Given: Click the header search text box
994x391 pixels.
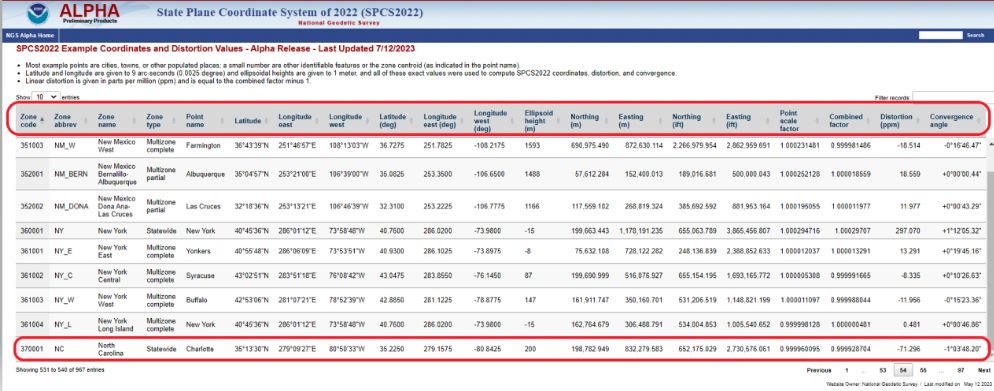Looking at the screenshot, I should click(941, 35).
